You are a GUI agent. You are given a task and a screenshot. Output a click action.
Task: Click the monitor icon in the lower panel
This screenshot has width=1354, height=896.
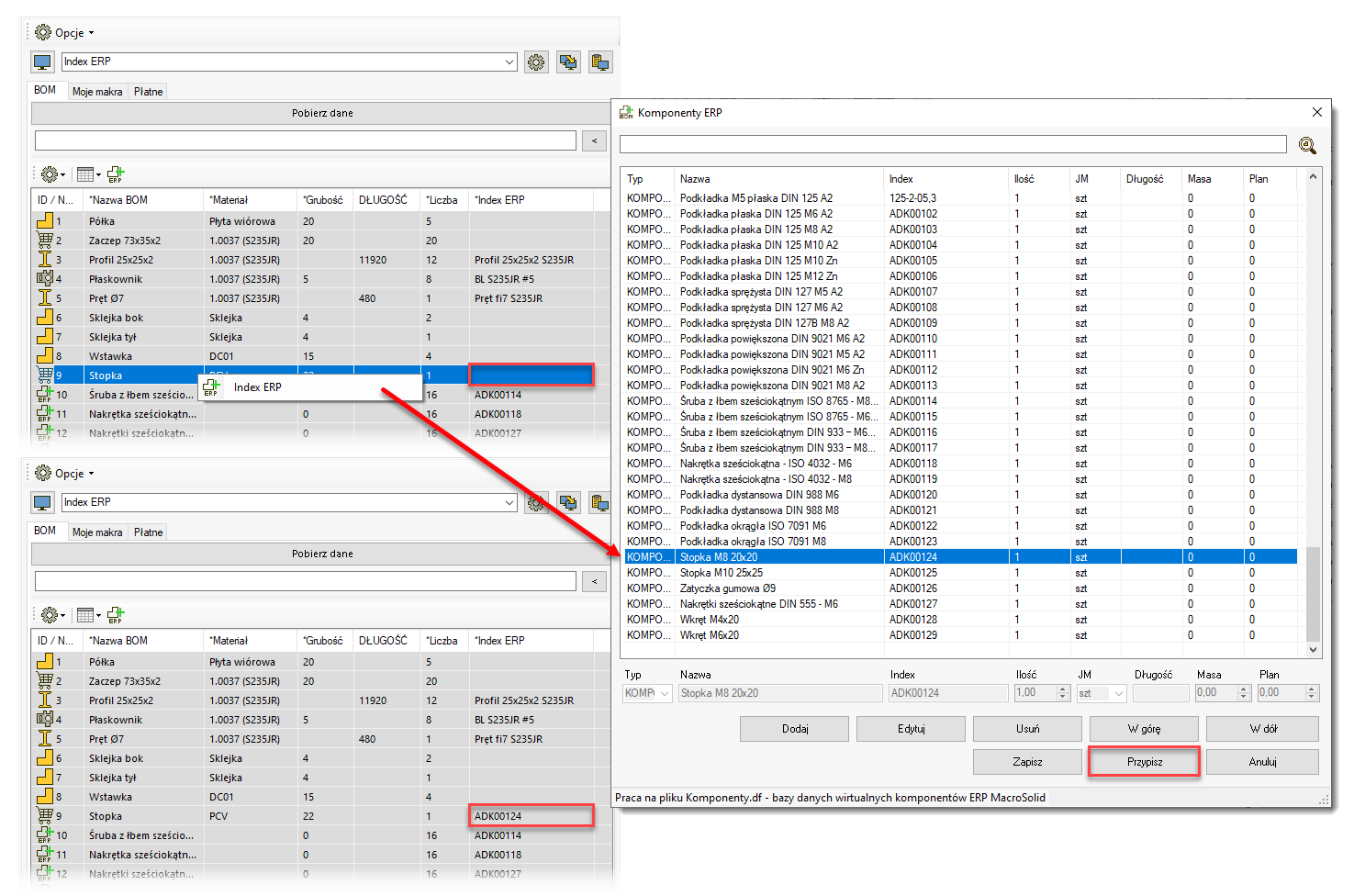click(x=42, y=503)
